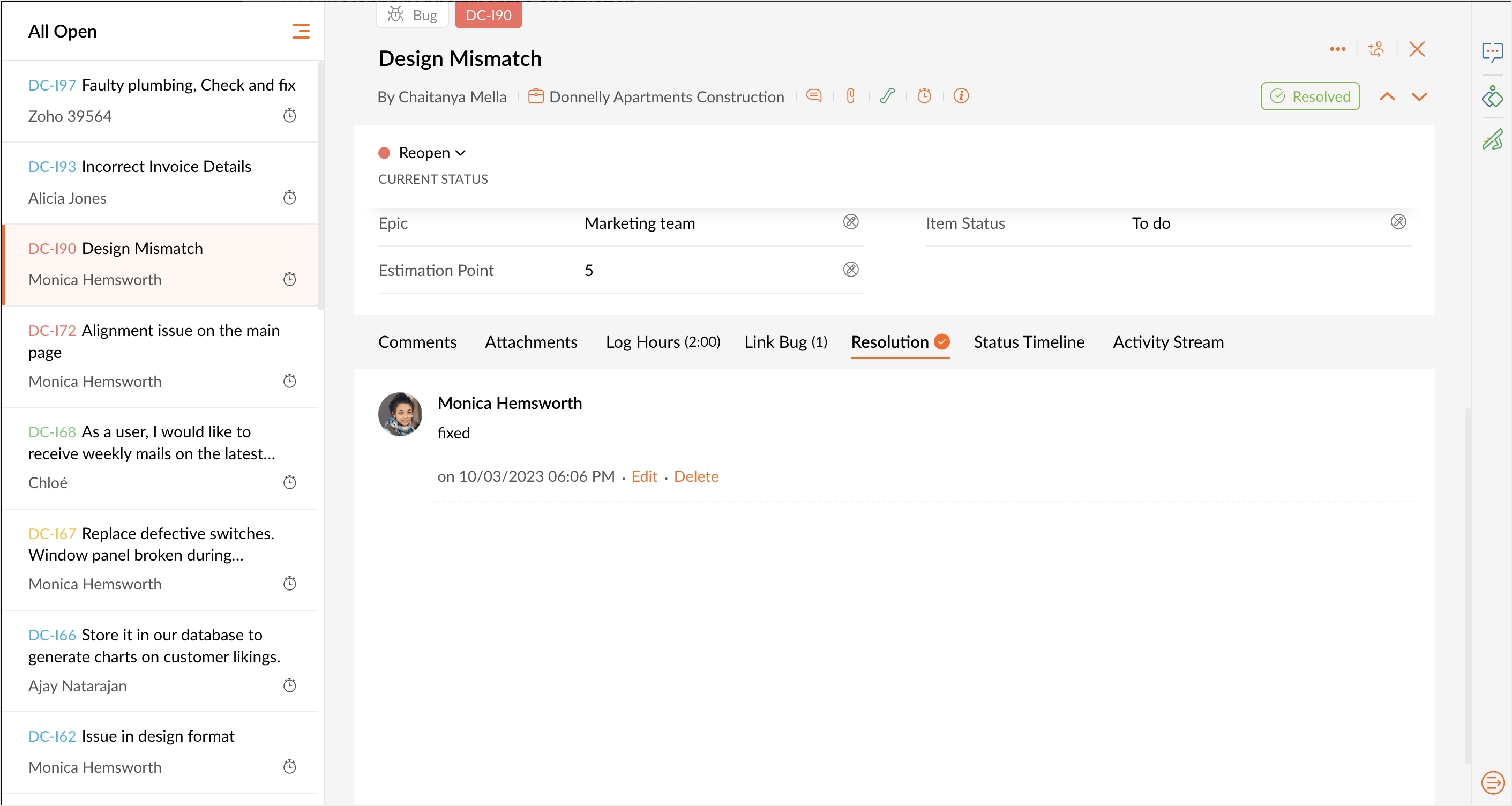Image resolution: width=1512 pixels, height=806 pixels.
Task: Open the All Open list view menu icon
Action: coord(301,31)
